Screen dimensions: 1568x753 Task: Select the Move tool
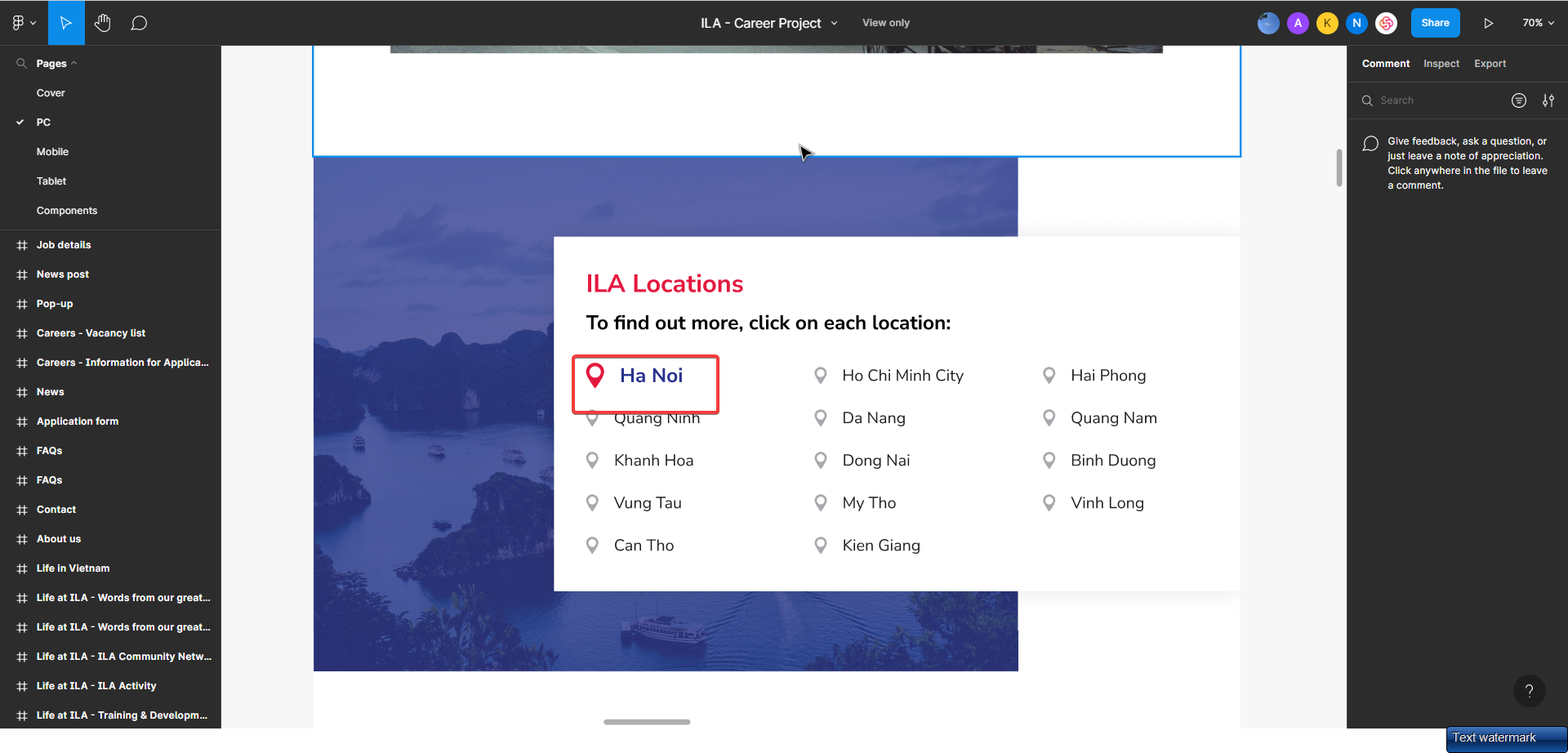(x=66, y=23)
